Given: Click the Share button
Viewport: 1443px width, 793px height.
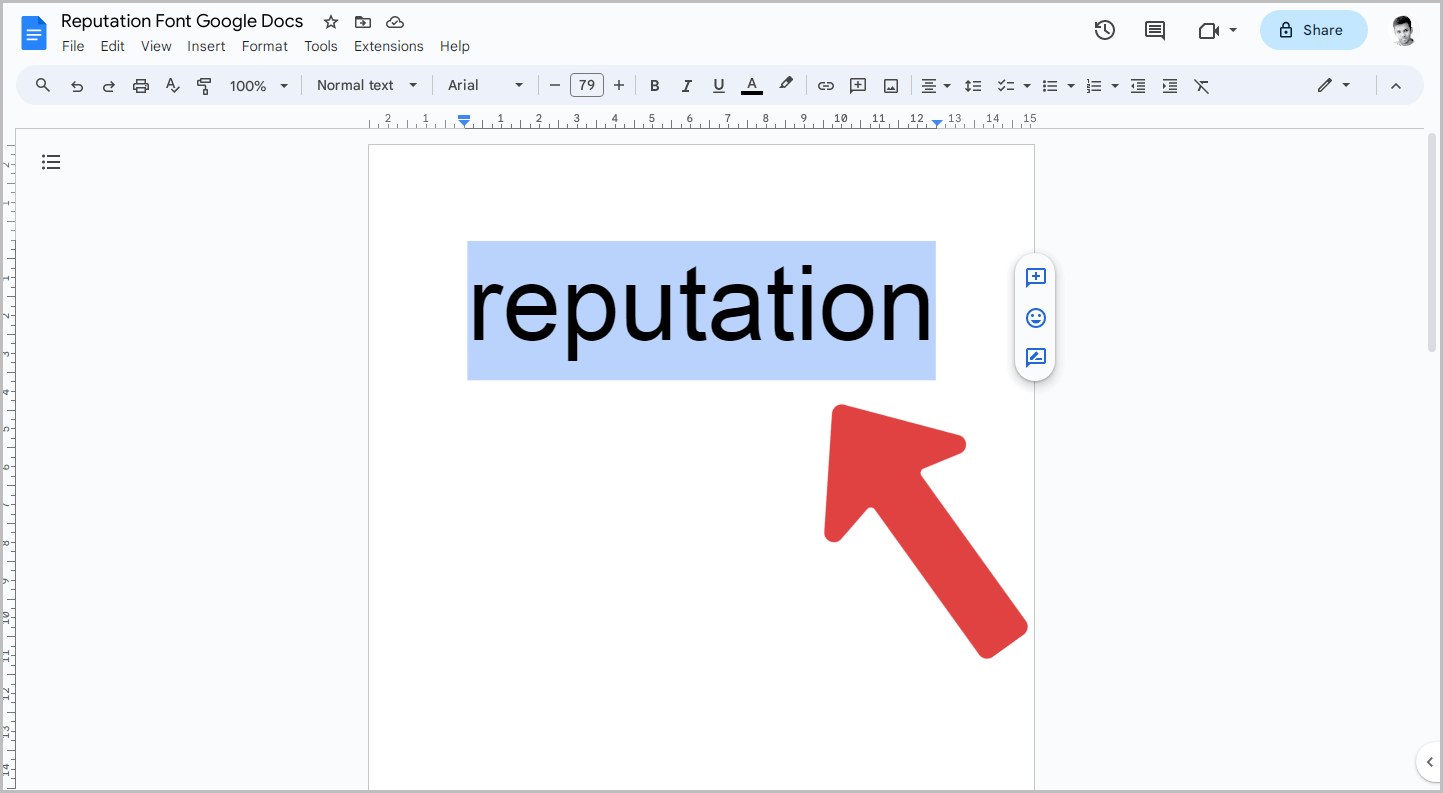Looking at the screenshot, I should 1313,30.
